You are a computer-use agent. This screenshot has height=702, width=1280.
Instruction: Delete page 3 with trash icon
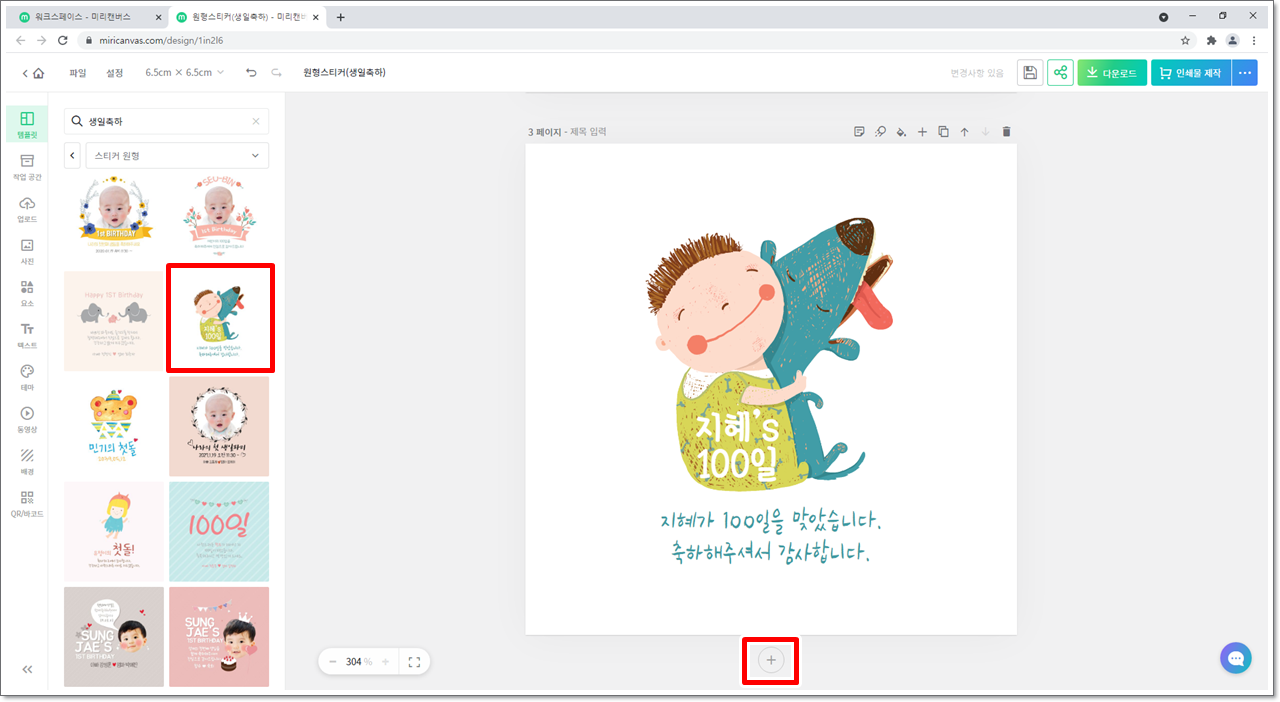click(x=1006, y=131)
